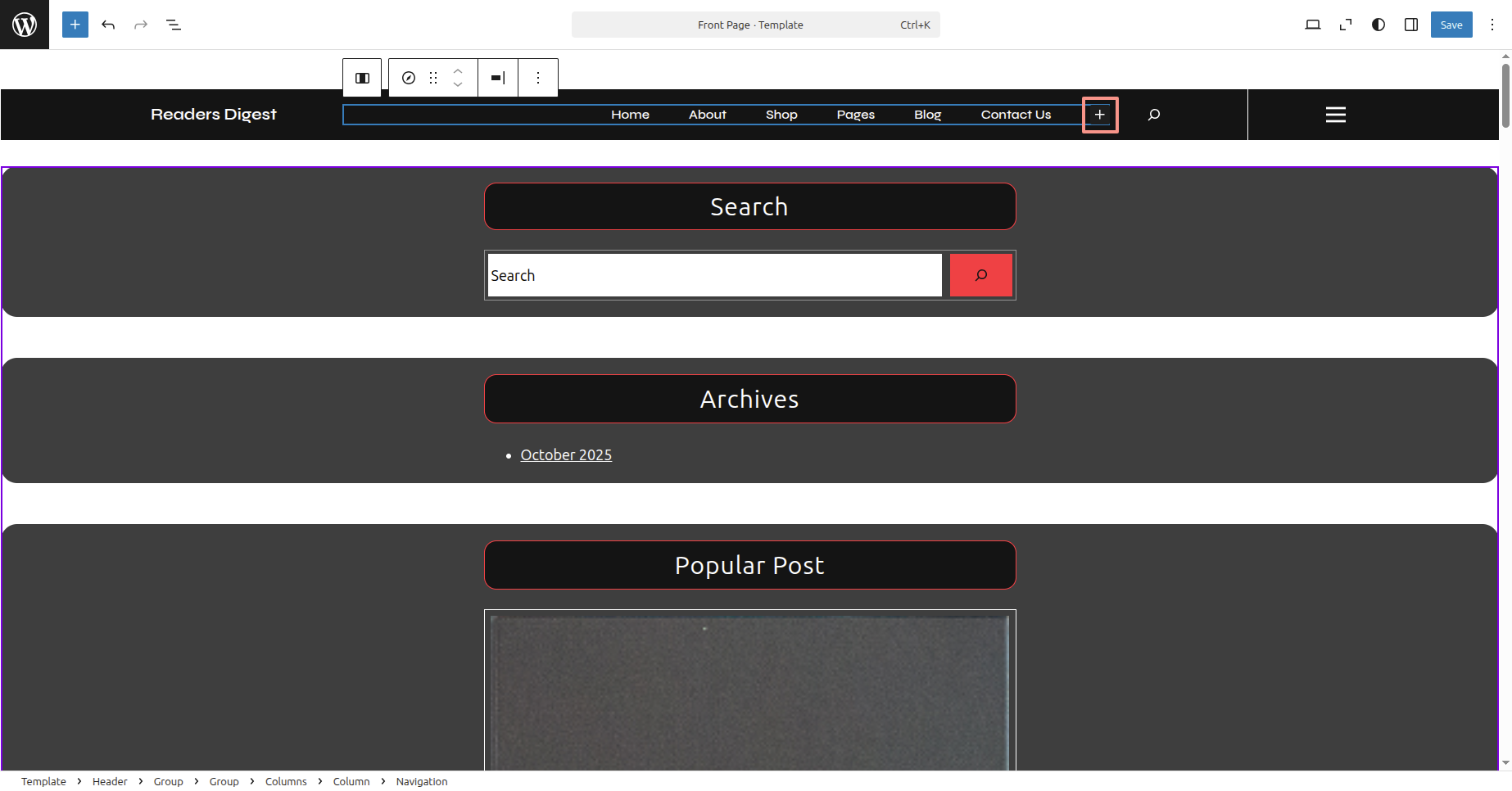This screenshot has width=1512, height=791.
Task: Toggle the hamburger menu in header
Action: coord(1335,115)
